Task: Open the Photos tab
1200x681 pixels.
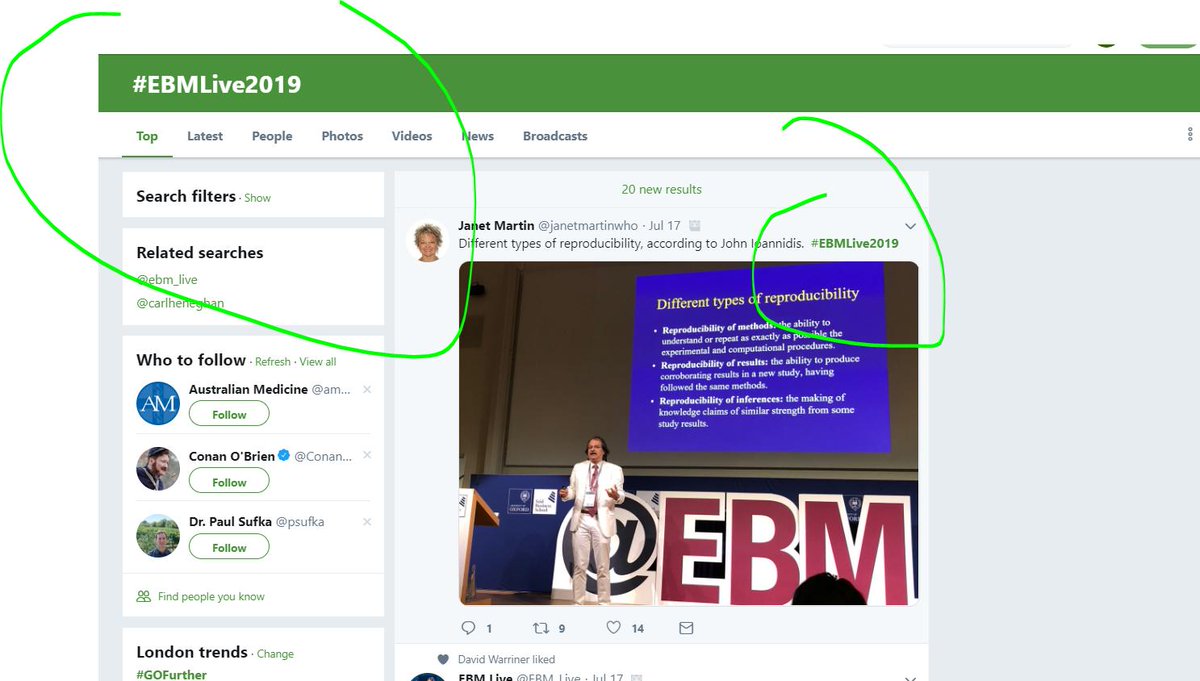Action: click(342, 136)
